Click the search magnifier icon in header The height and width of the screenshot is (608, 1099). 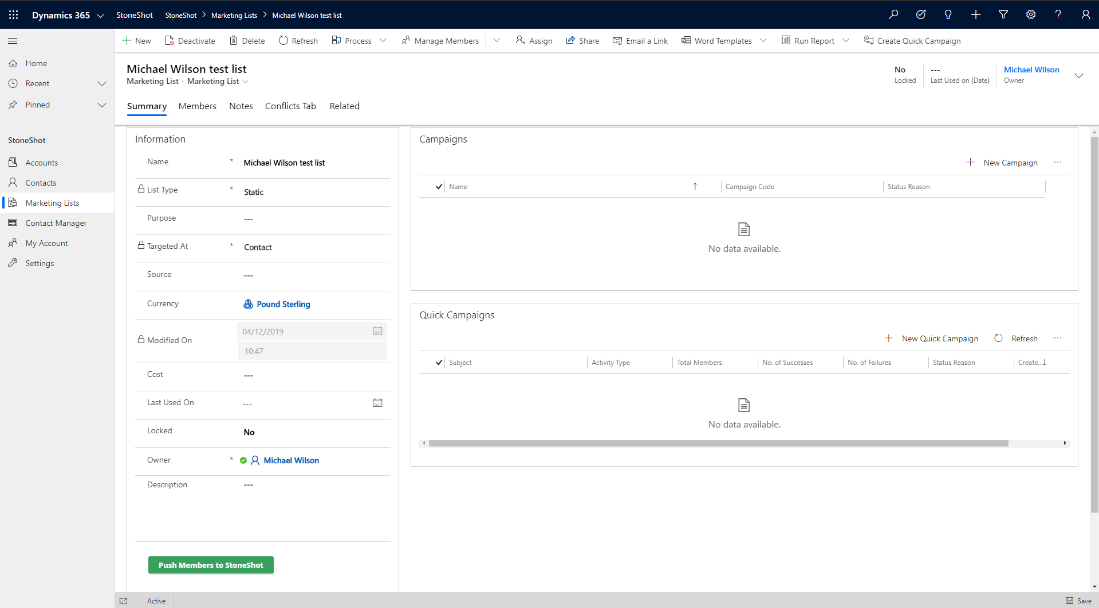[893, 15]
